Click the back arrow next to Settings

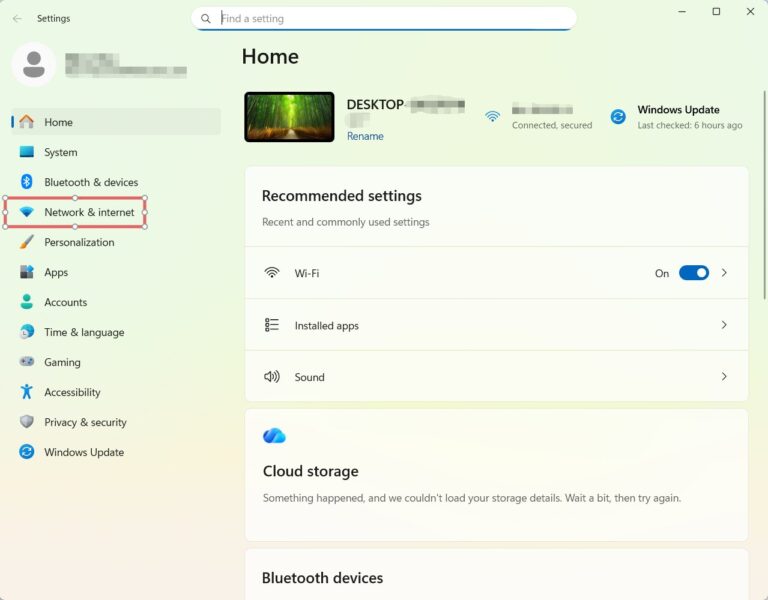[17, 19]
